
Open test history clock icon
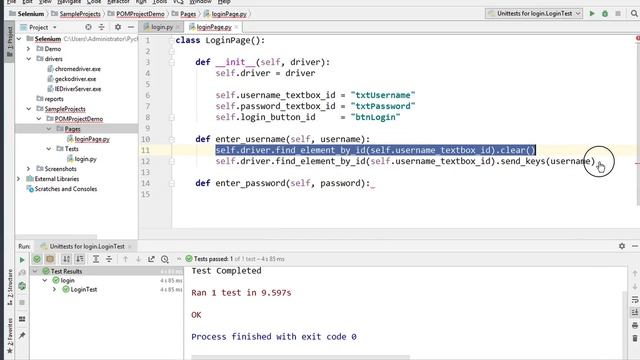click(x=164, y=259)
